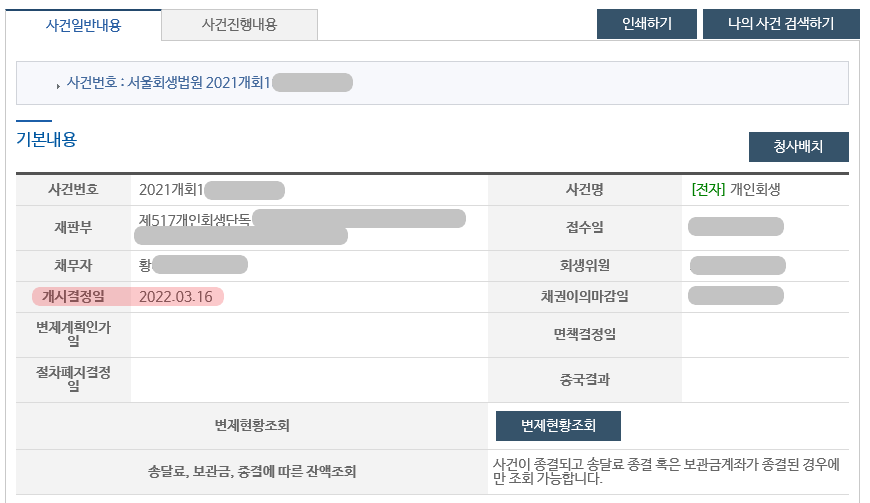Click the 인쇄하기 print button
Image resolution: width=870 pixels, height=503 pixels.
click(x=646, y=24)
